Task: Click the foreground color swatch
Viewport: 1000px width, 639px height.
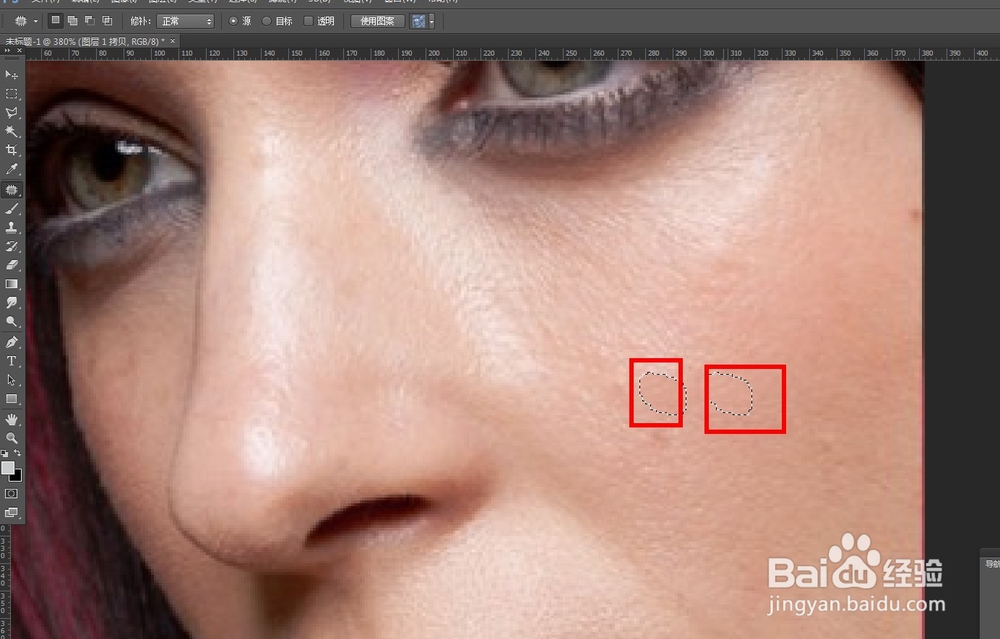Action: coord(8,468)
